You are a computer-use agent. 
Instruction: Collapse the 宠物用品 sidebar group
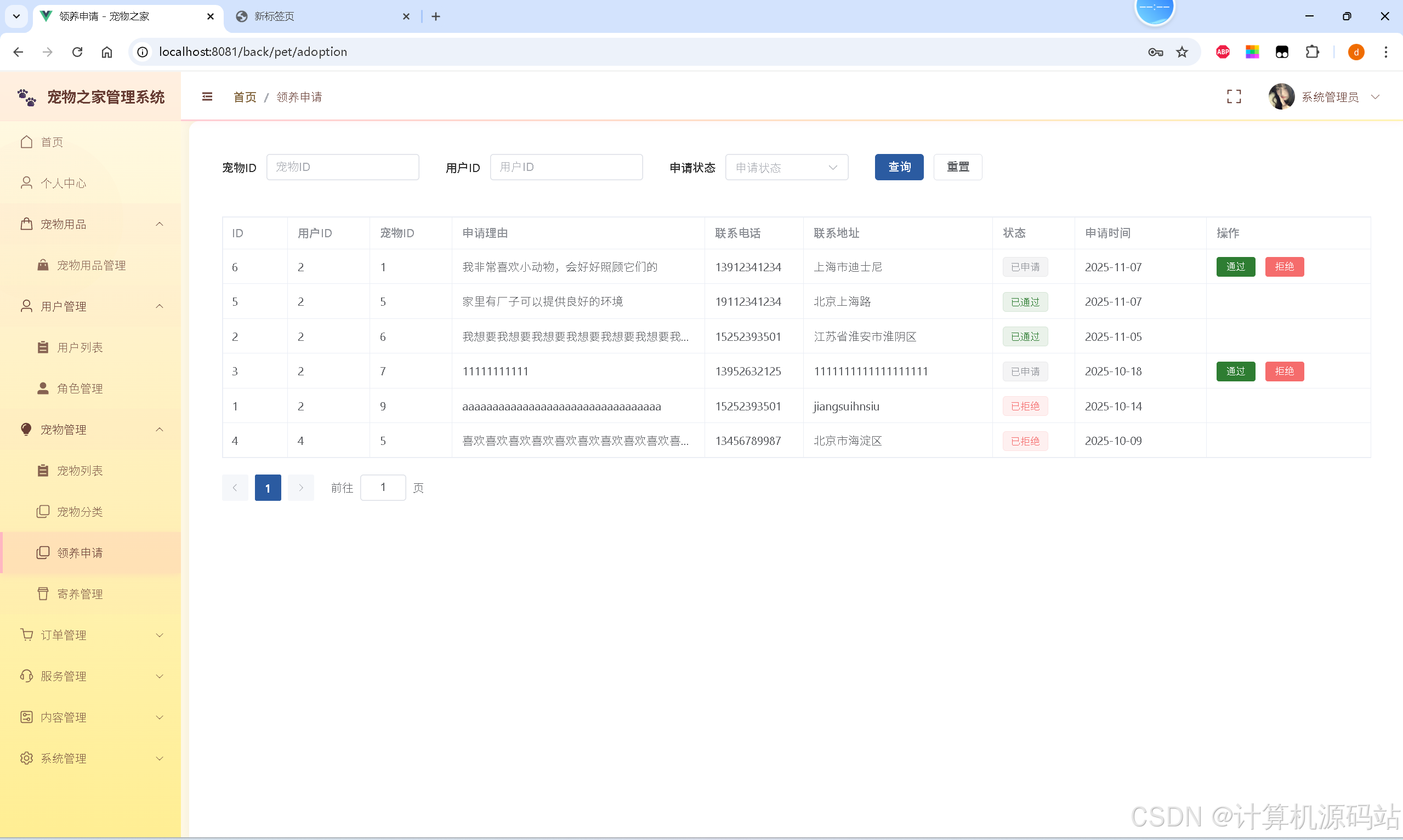(x=90, y=224)
